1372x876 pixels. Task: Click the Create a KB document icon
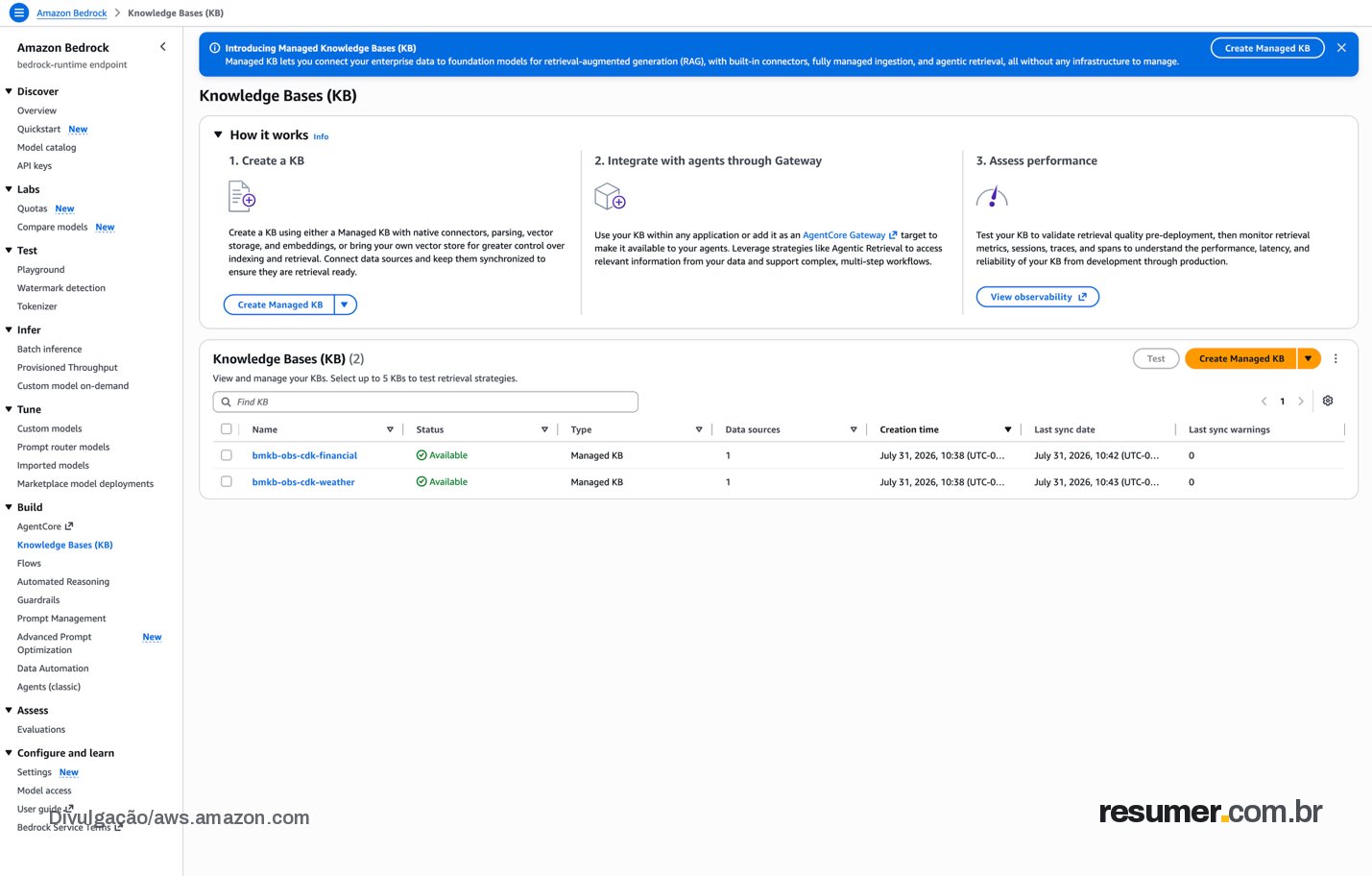click(242, 197)
